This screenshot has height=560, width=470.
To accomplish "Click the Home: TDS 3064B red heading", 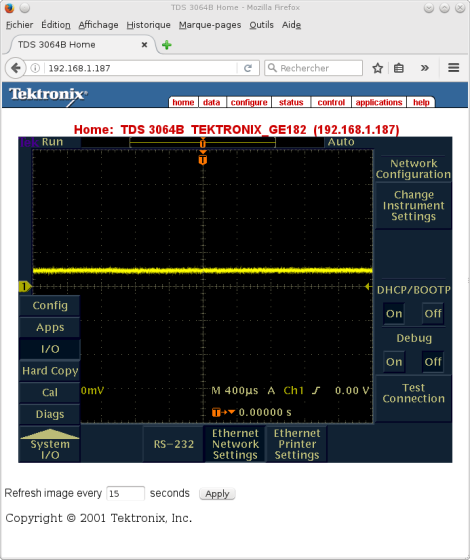I will point(236,129).
